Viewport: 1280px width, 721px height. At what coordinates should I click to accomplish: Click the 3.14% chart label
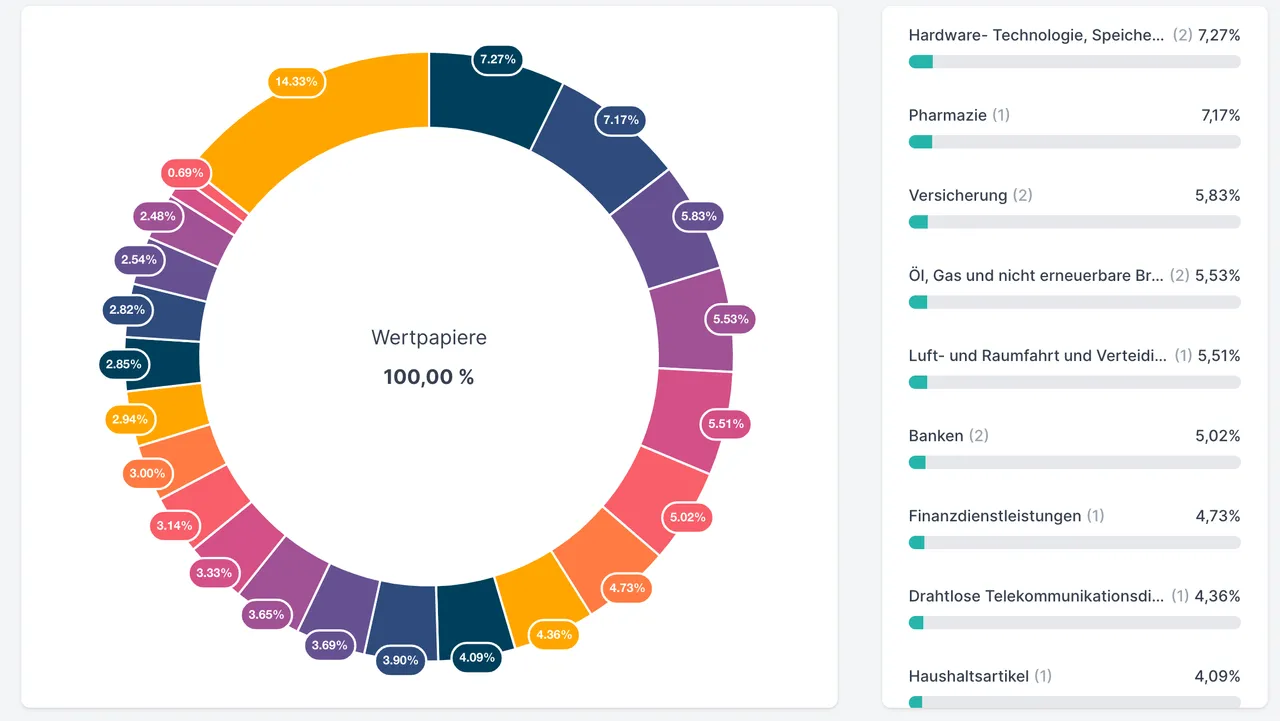[x=174, y=525]
